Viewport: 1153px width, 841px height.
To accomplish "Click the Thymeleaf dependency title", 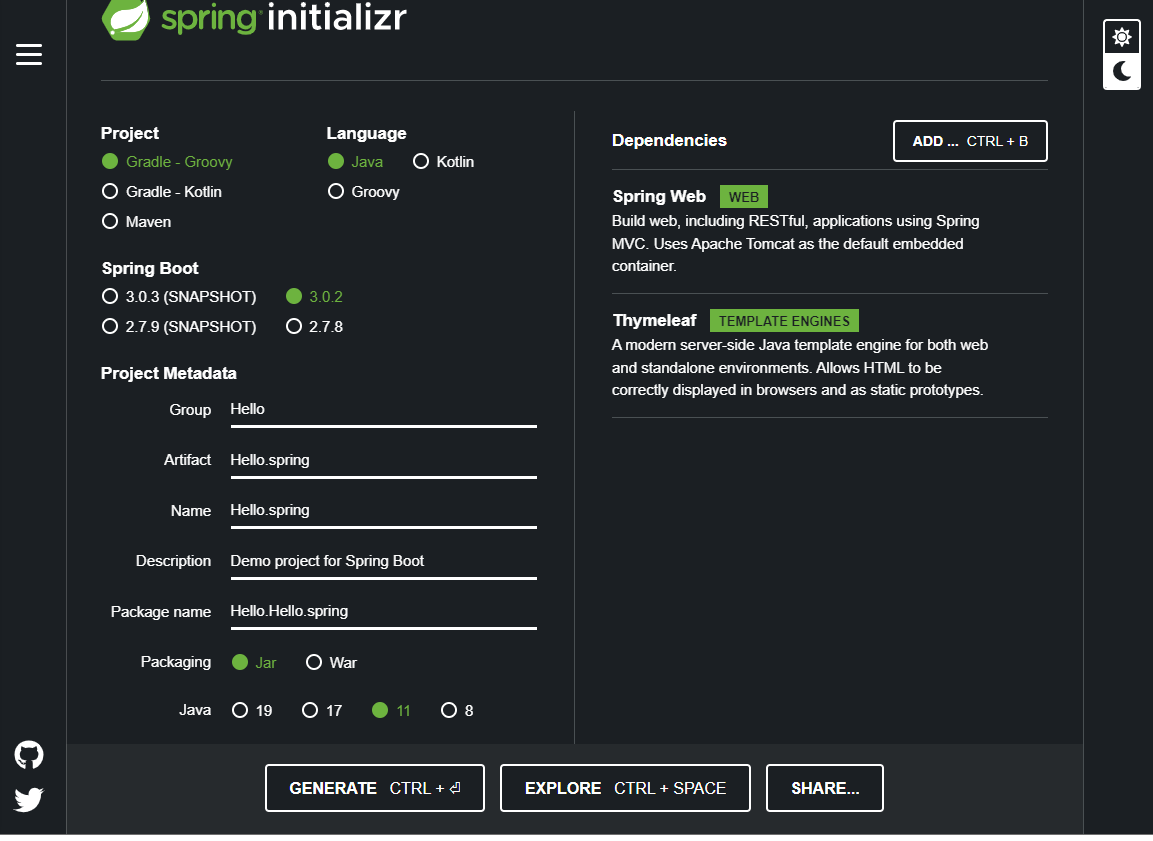I will click(654, 321).
